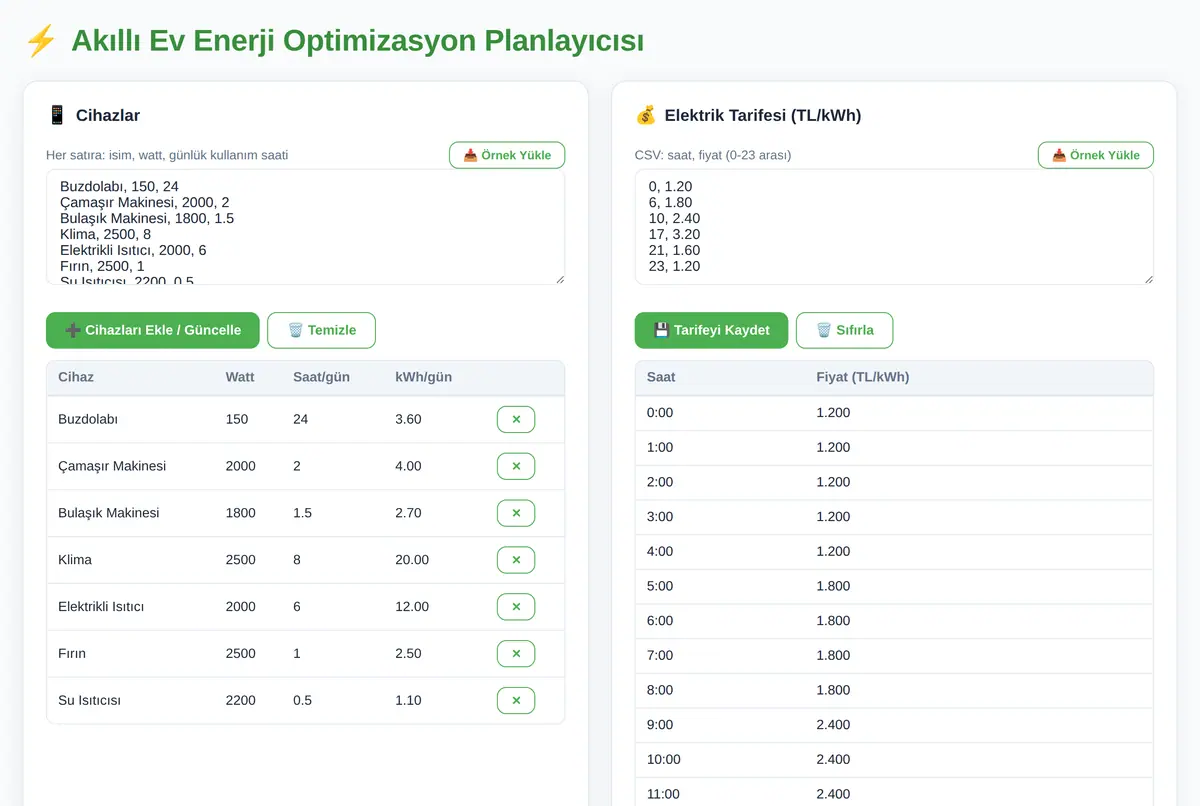
Task: Click the Akıllı Ev Enerji Optimizasyon Planlayıcısı title
Action: tap(357, 41)
